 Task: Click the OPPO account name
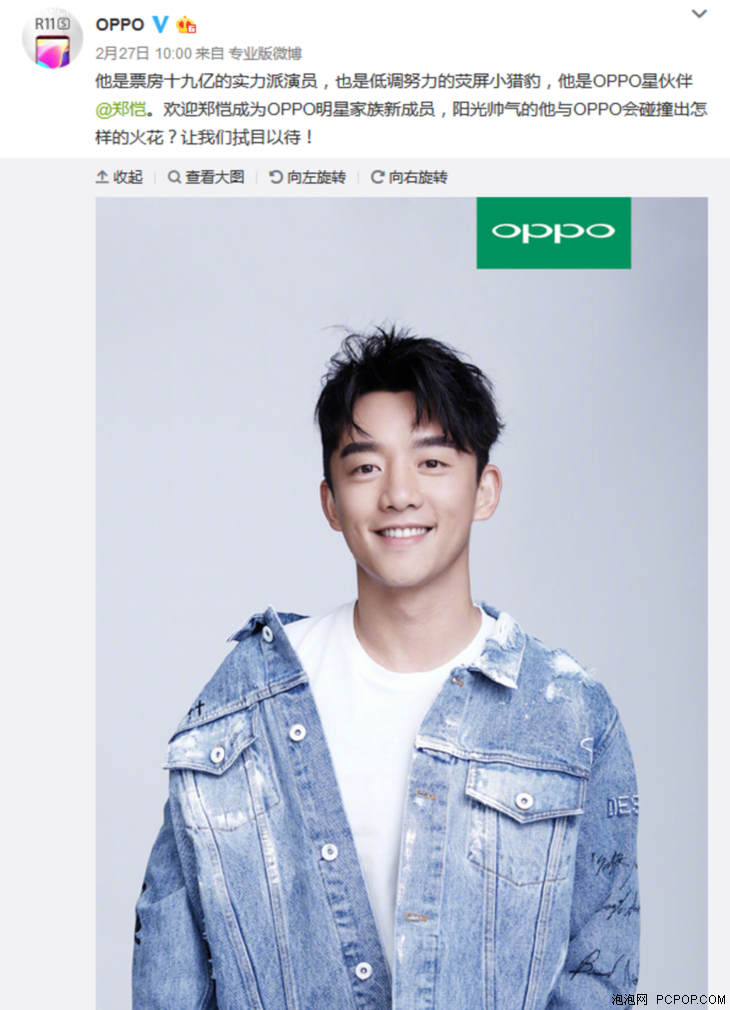coord(119,25)
